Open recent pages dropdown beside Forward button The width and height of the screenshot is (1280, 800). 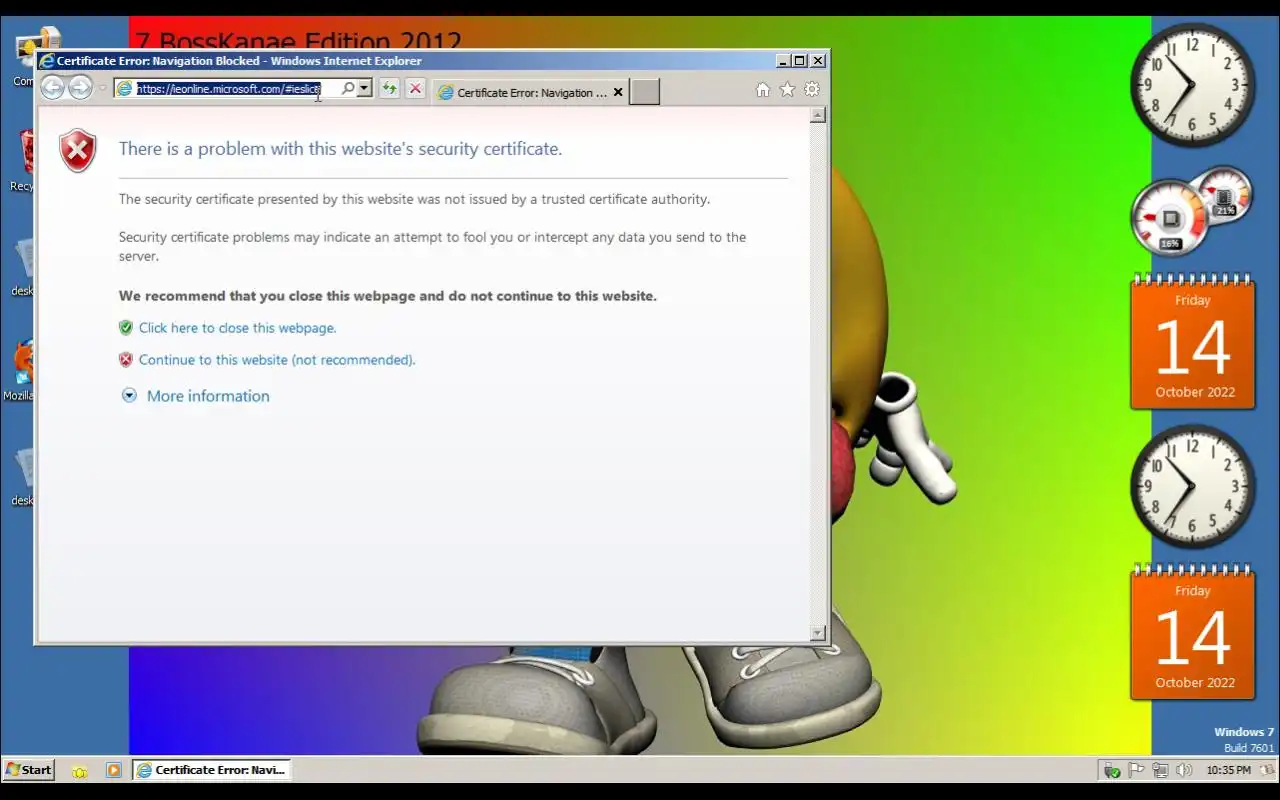click(x=102, y=88)
